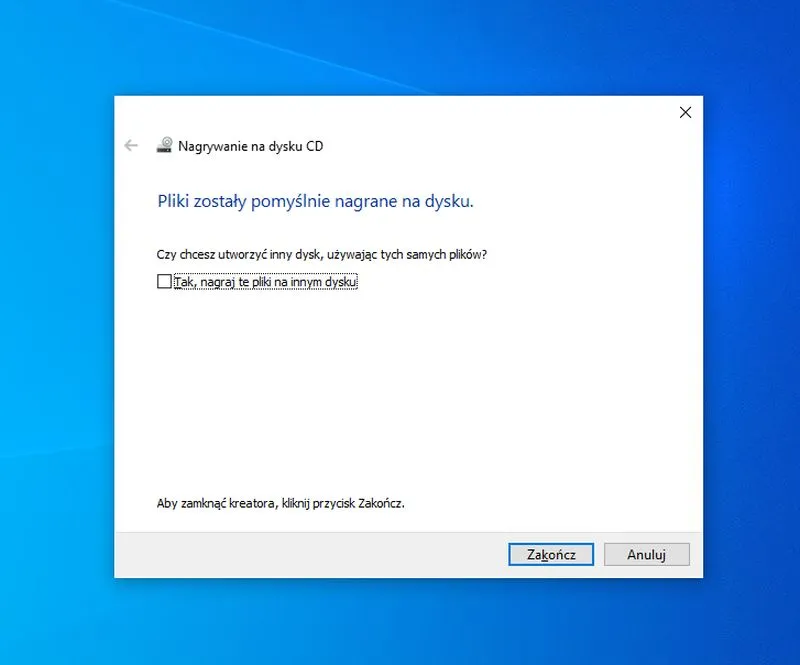
Task: Click the word 'Zakończ' in the instruction sentence
Action: 380,503
